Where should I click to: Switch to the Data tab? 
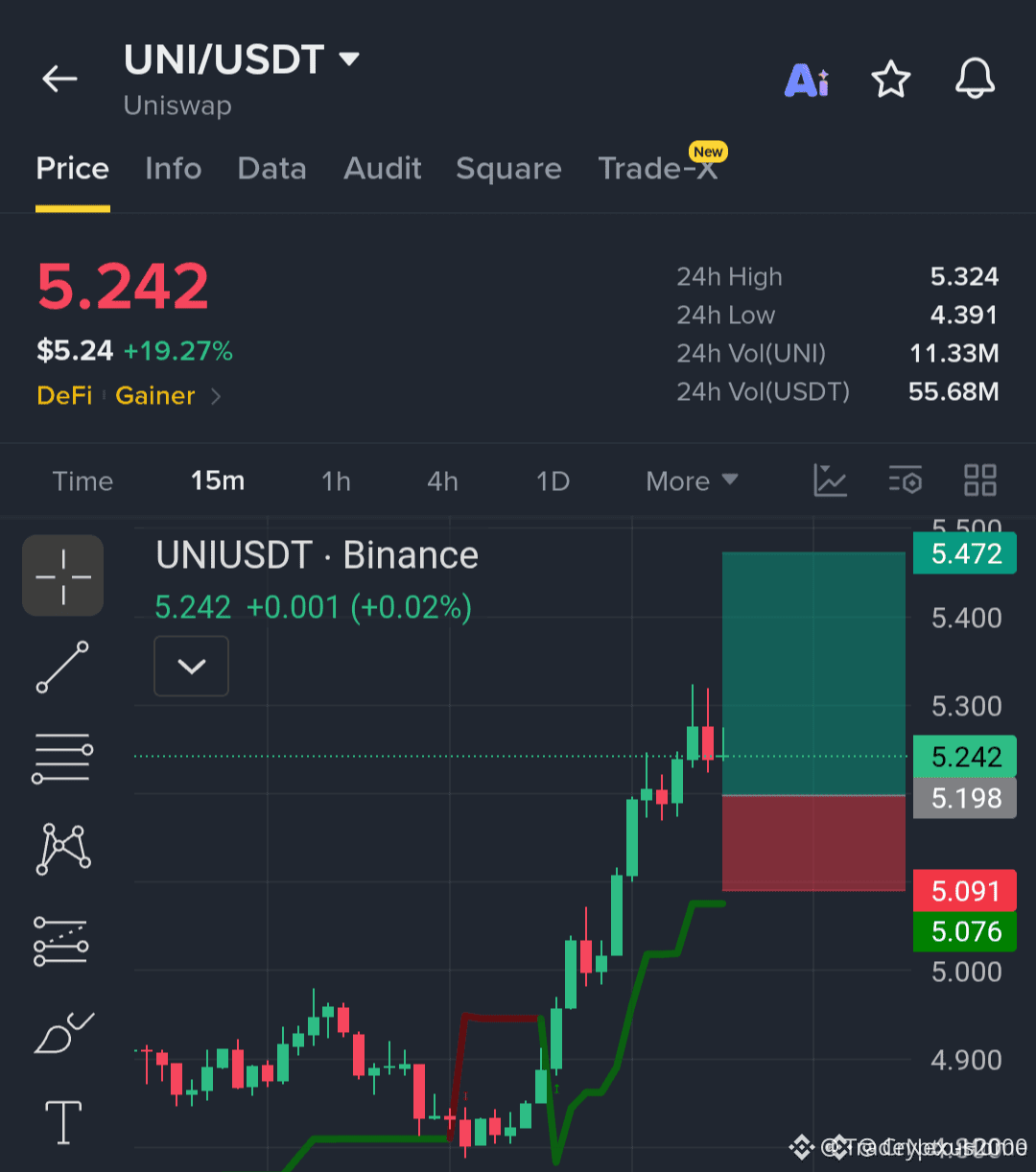coord(272,169)
